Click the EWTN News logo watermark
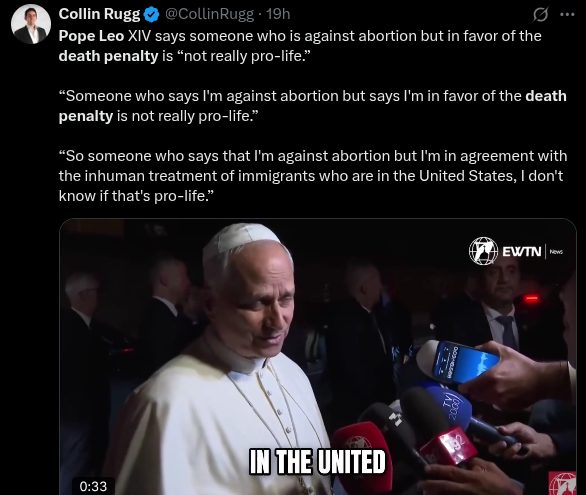This screenshot has width=586, height=495. [x=516, y=251]
